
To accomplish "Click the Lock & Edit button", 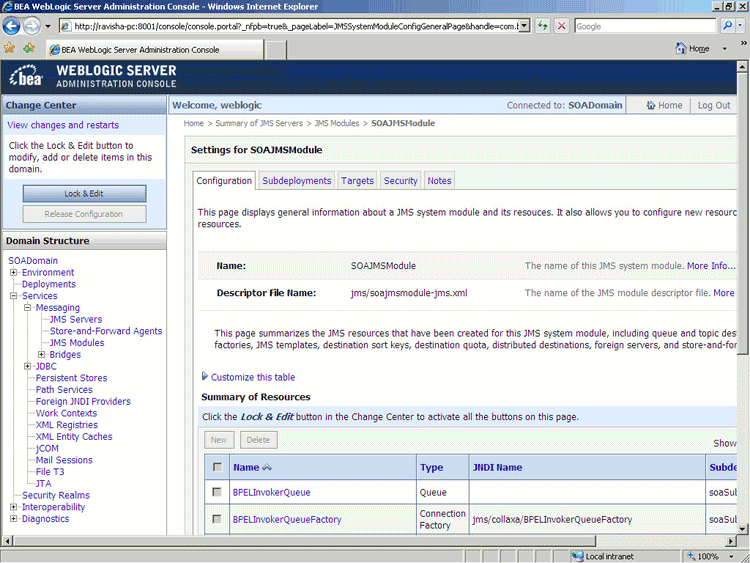I will pos(84,194).
